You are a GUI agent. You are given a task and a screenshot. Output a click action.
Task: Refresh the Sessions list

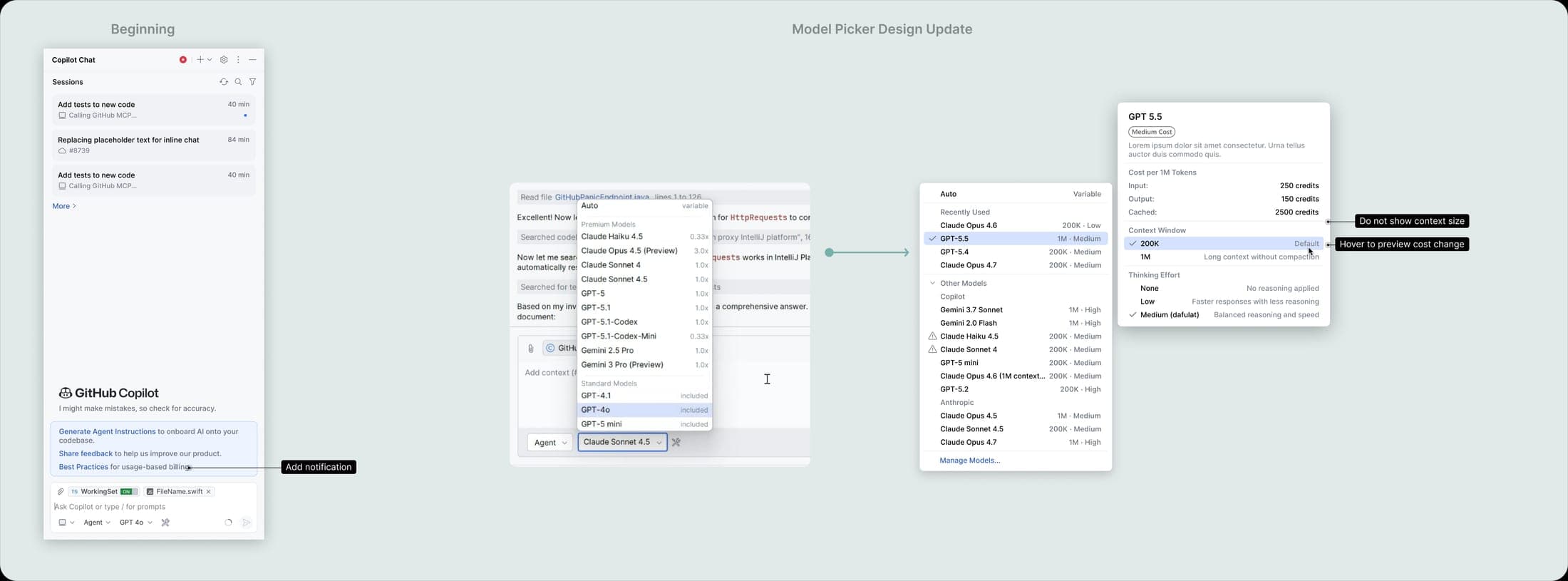coord(224,82)
